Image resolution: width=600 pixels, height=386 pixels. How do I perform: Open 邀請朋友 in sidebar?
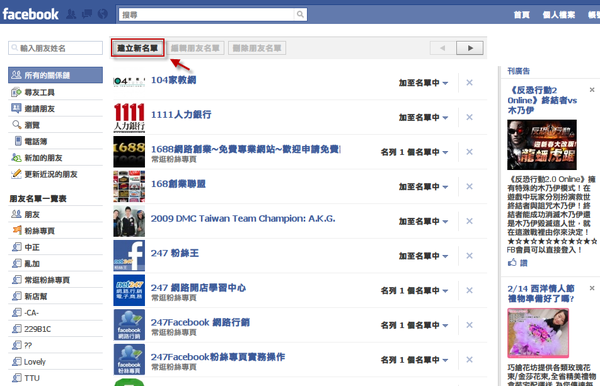pos(55,109)
